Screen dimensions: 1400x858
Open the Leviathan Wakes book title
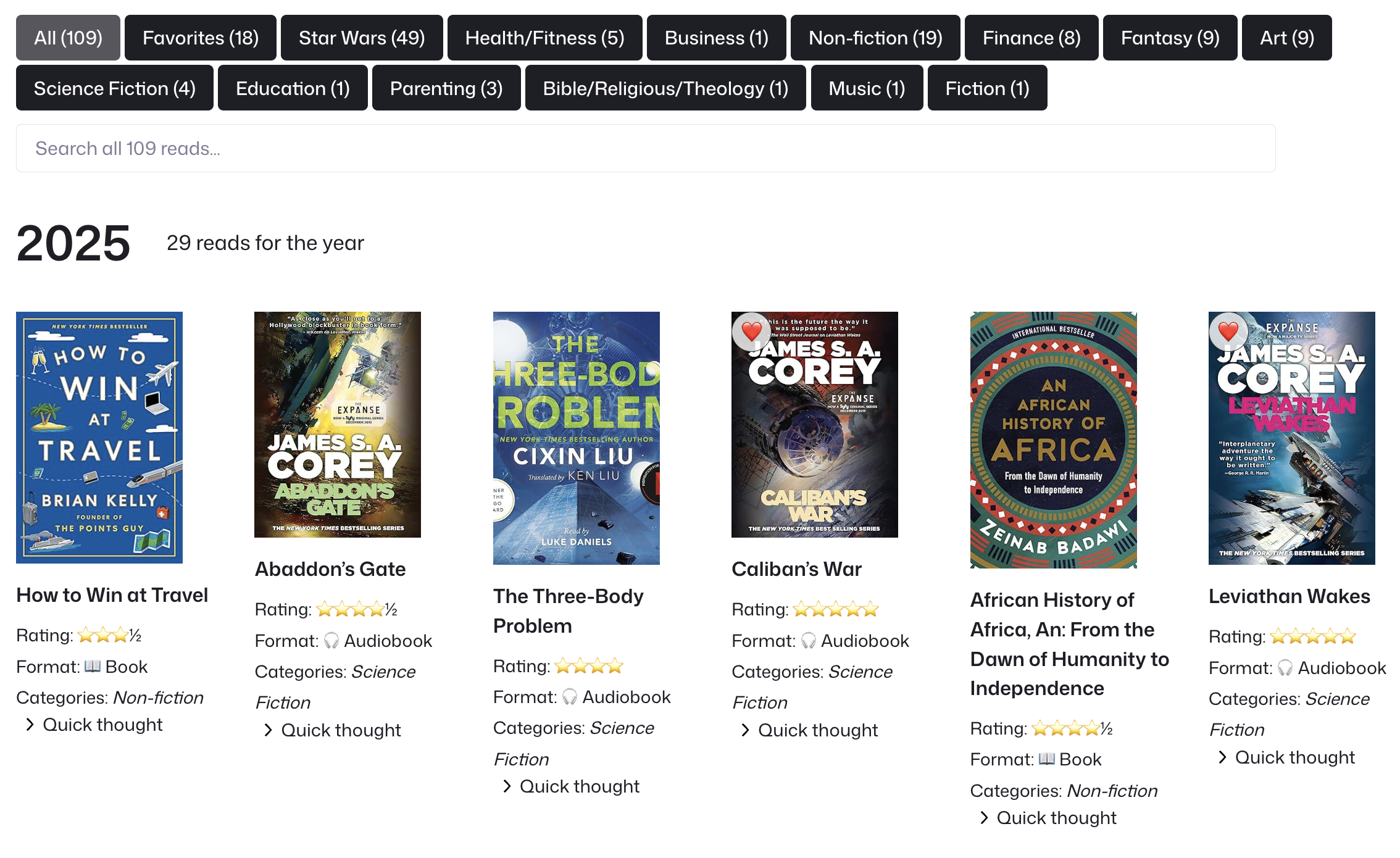click(x=1290, y=596)
